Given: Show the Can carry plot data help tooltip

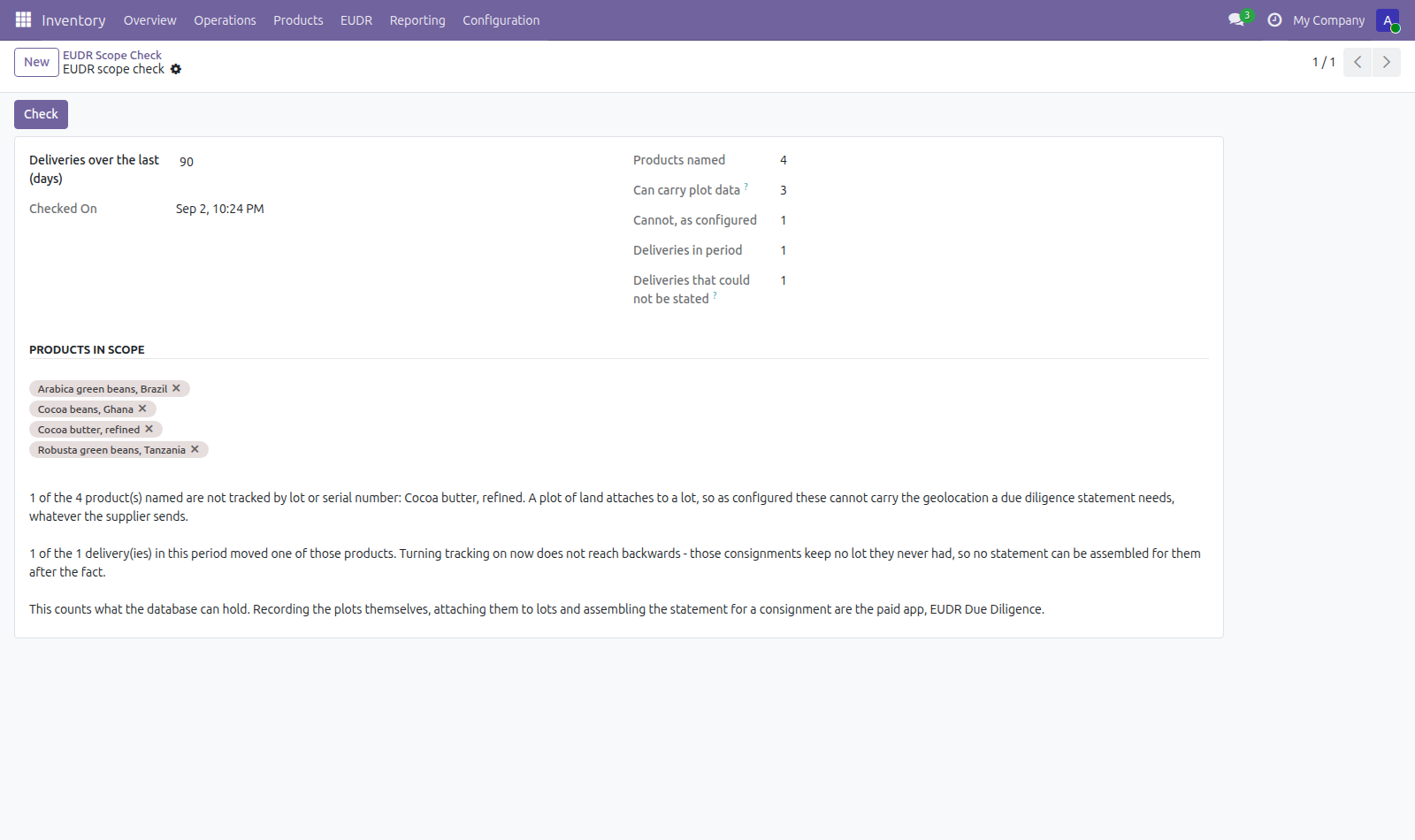Looking at the screenshot, I should tap(746, 187).
